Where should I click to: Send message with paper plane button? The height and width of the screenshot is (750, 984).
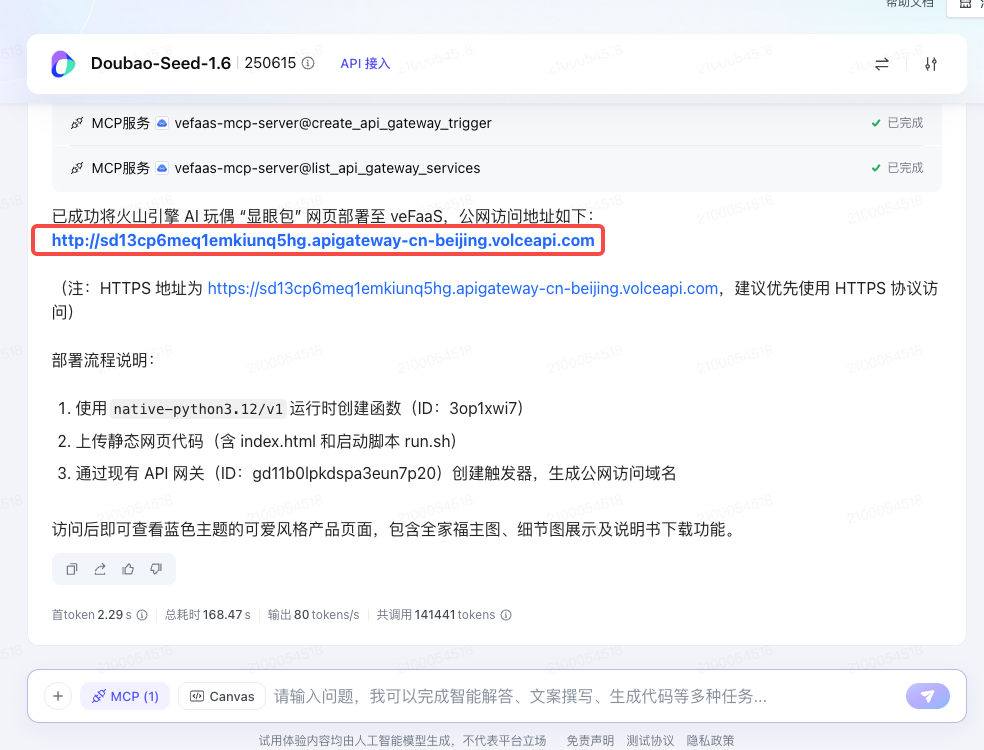coord(928,696)
